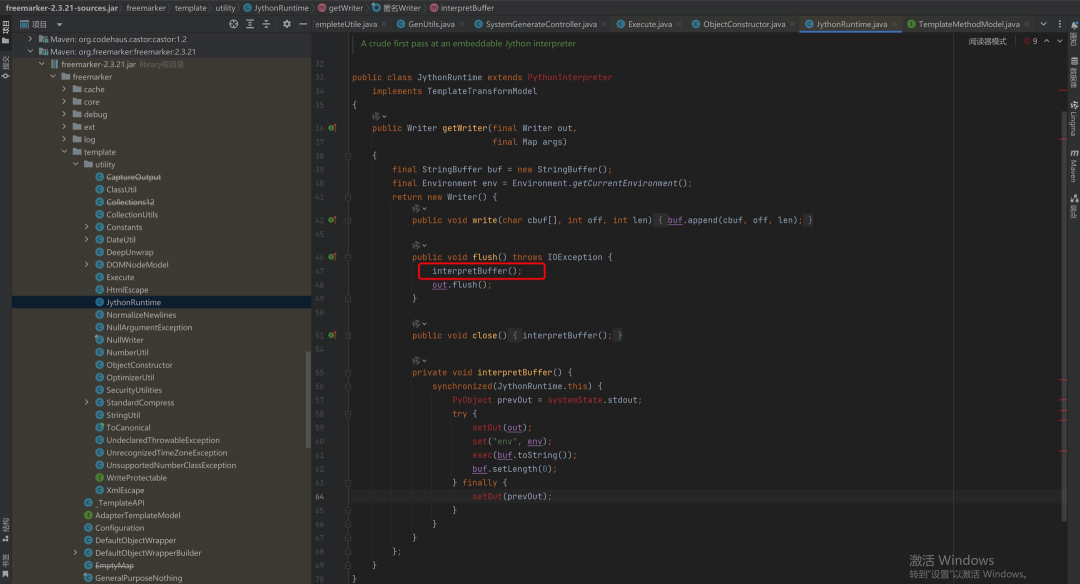Jump to previous highlighted error arrow
The height and width of the screenshot is (584, 1080).
point(1047,41)
